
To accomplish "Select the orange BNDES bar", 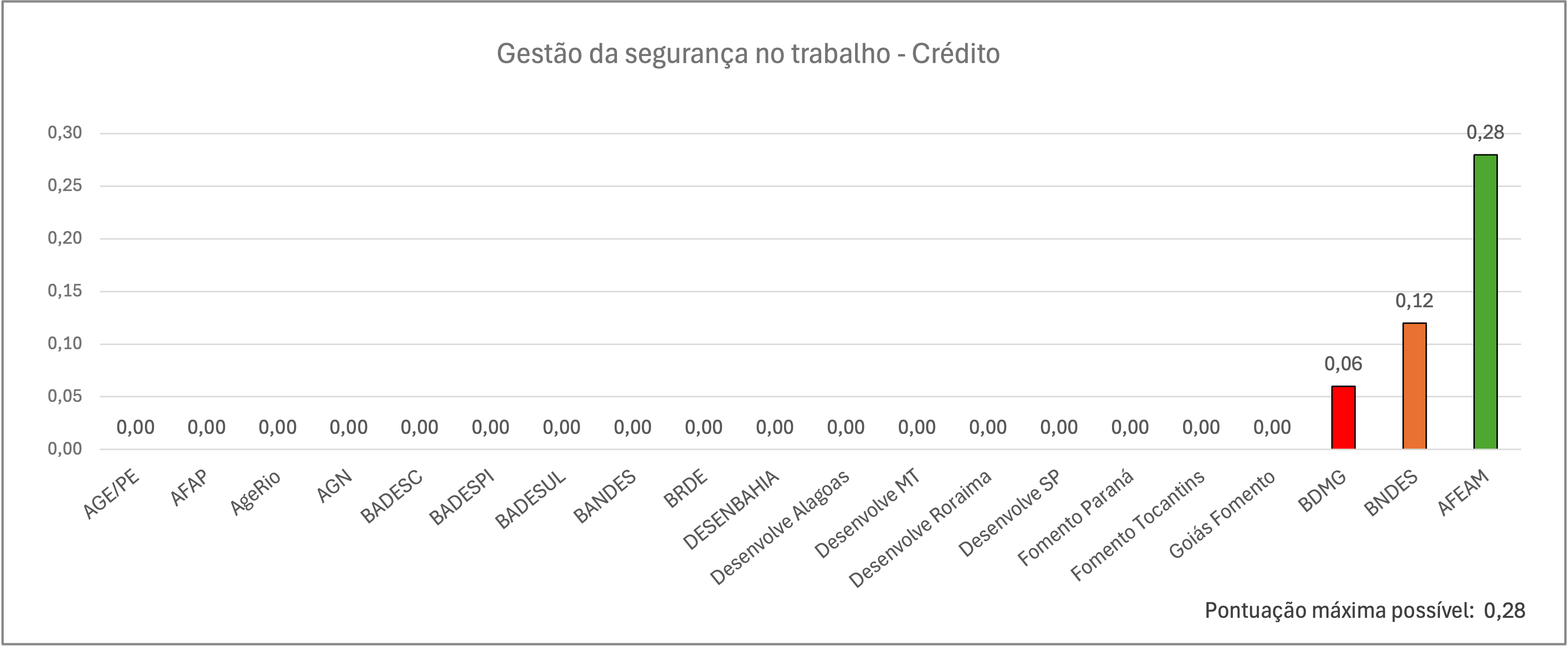I will click(x=1414, y=386).
